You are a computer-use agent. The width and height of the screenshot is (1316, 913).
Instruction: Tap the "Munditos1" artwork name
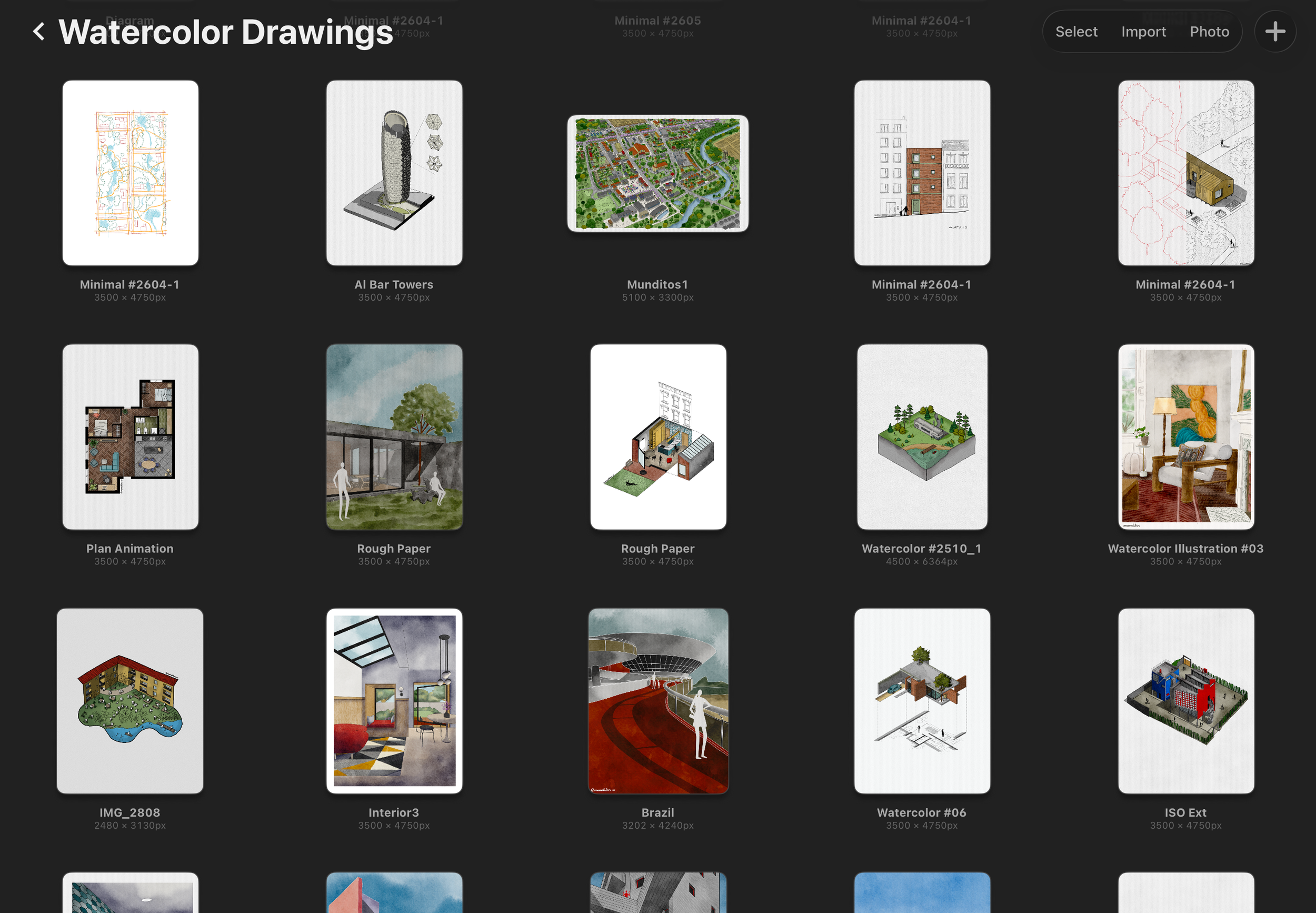point(657,284)
